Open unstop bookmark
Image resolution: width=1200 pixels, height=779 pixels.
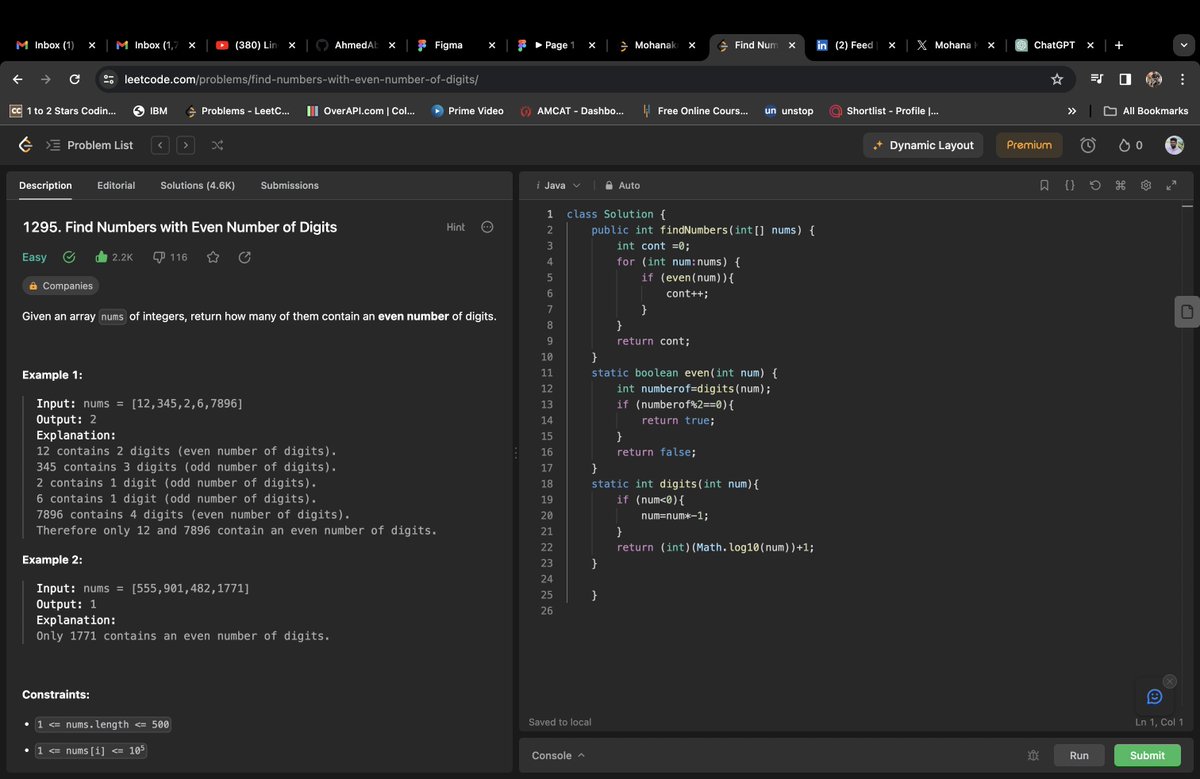coord(789,111)
